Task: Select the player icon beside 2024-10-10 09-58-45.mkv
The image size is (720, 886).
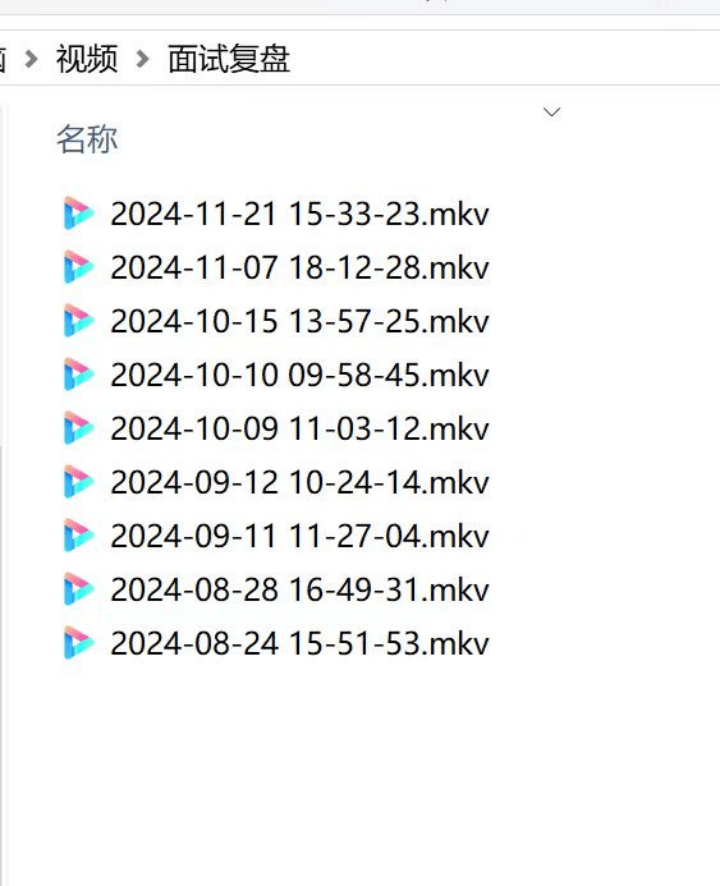Action: coord(79,374)
